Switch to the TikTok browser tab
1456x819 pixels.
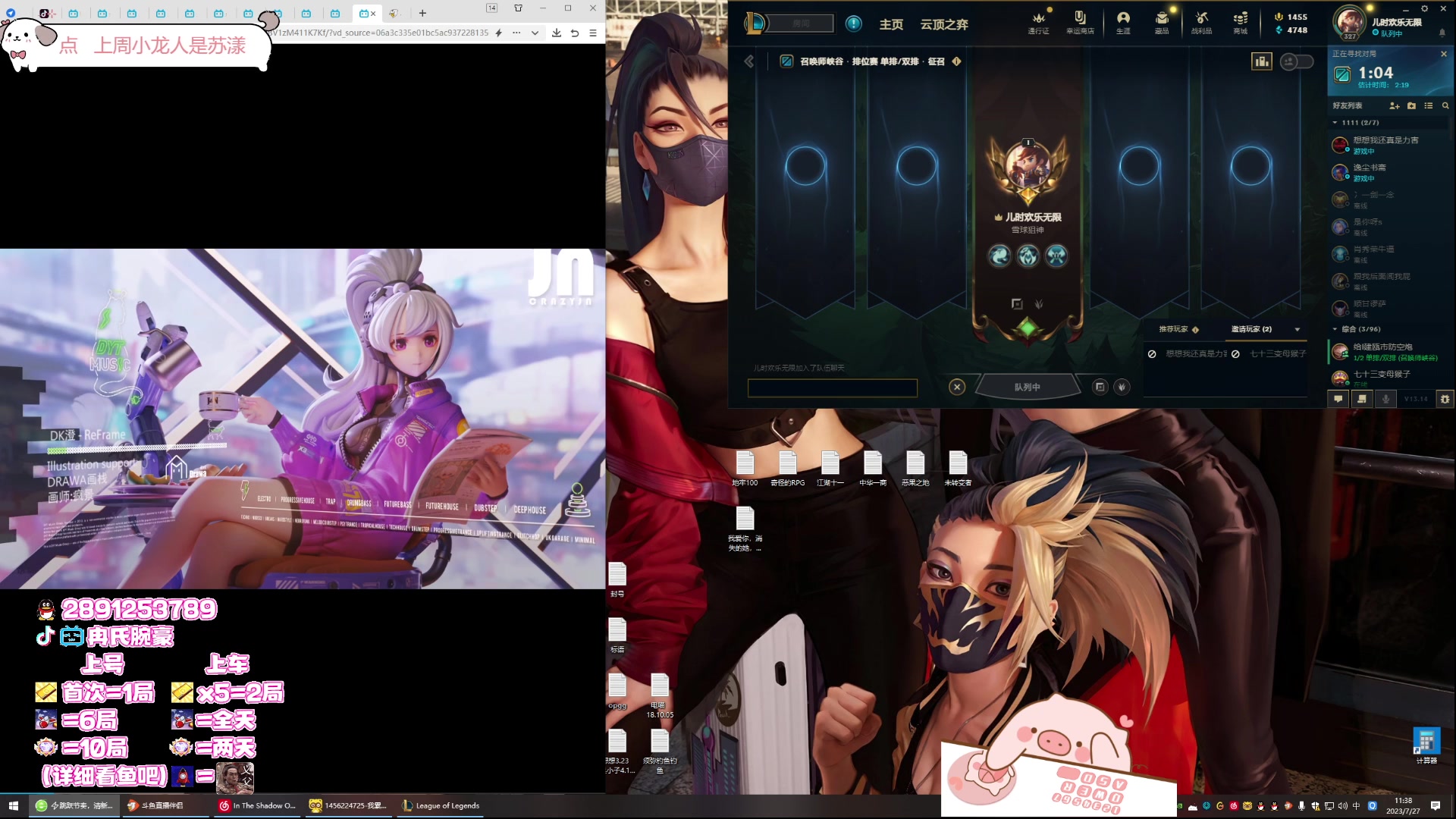[44, 13]
